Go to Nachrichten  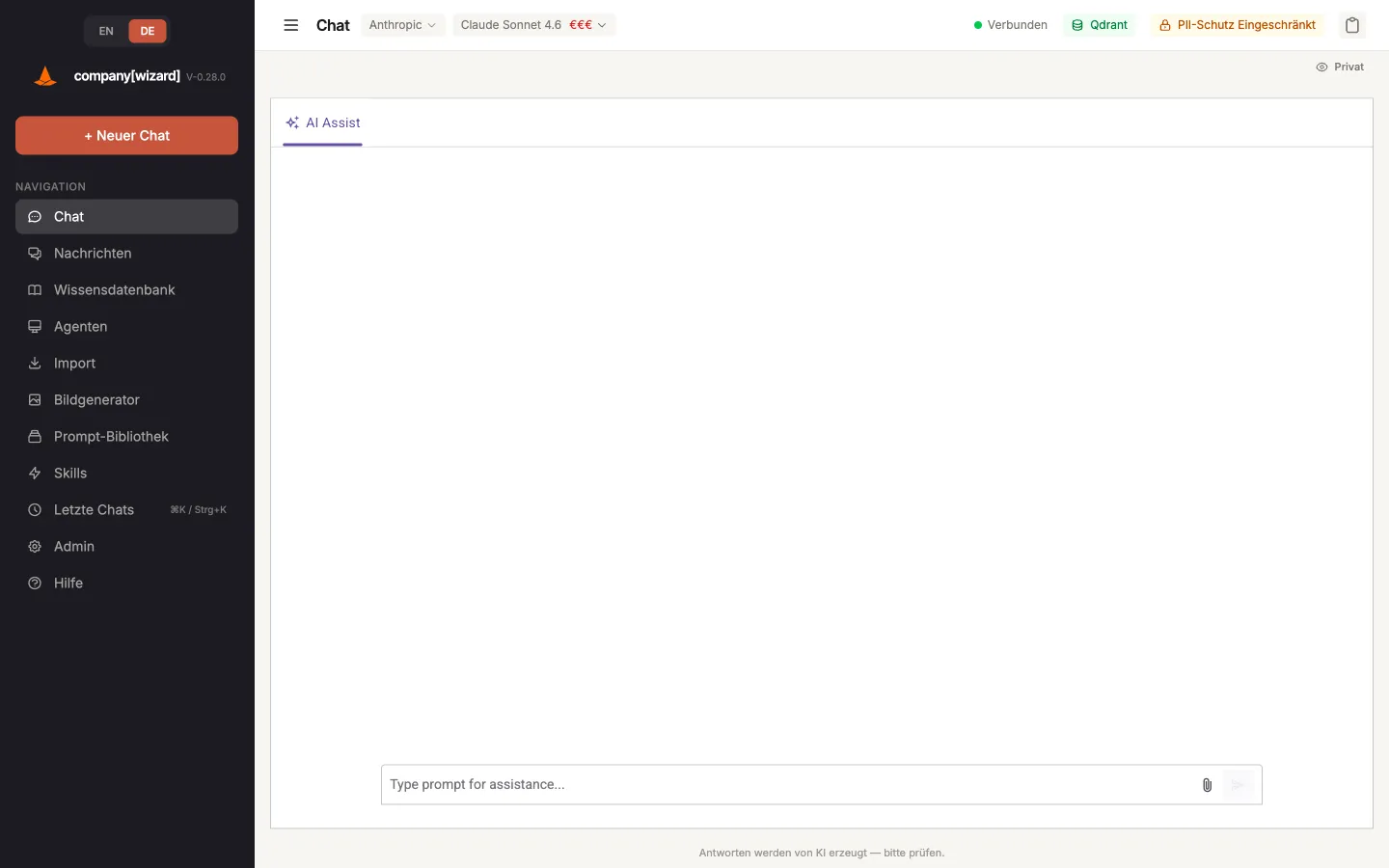[x=126, y=254]
